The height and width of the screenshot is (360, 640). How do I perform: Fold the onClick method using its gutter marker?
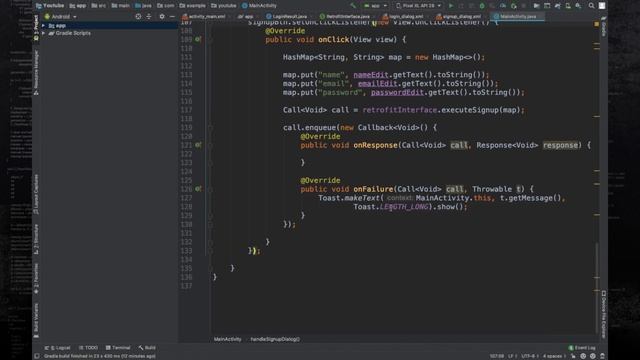(x=211, y=40)
